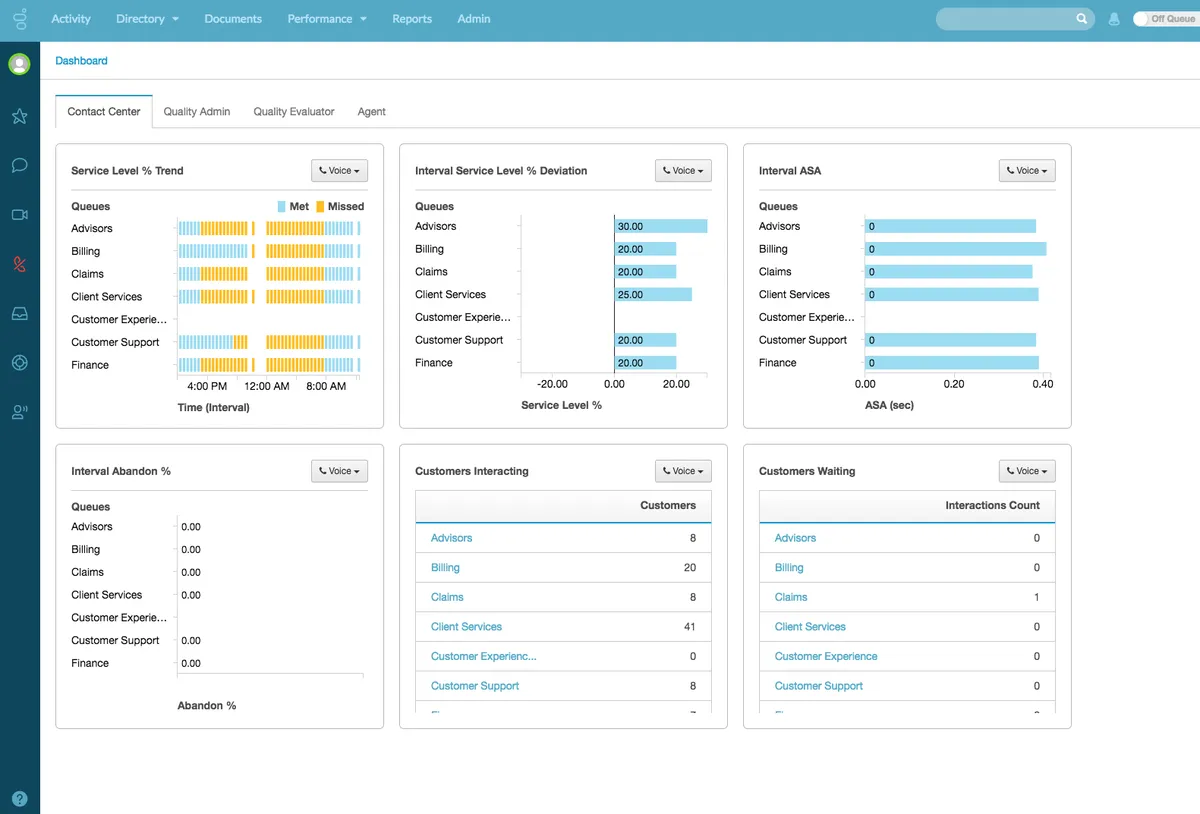Open the inbox from the sidebar
Screen dimensions: 1200x814
click(19, 313)
